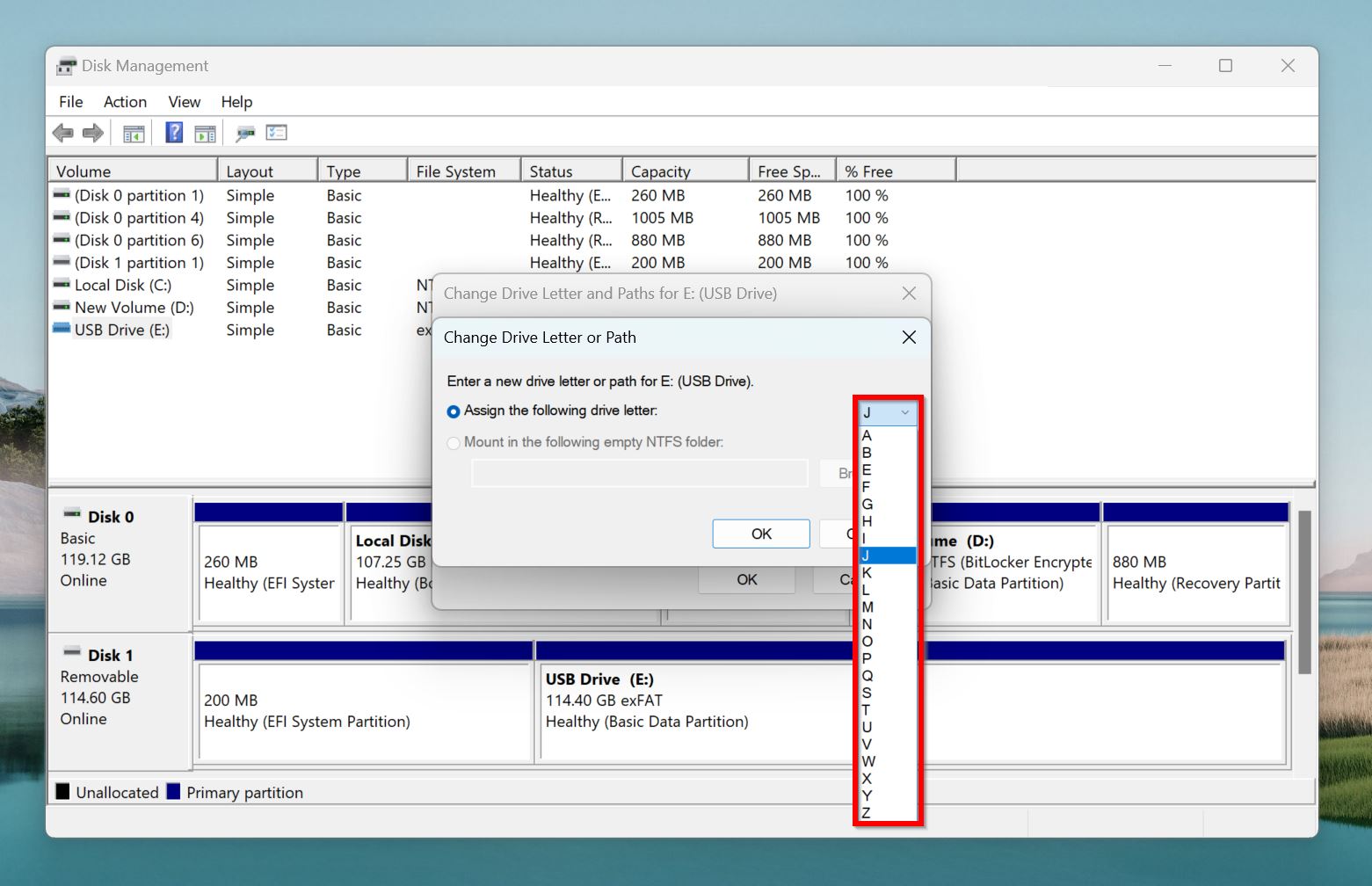Click OK in Change Drive Letter or Path
Image resolution: width=1372 pixels, height=886 pixels.
point(761,534)
